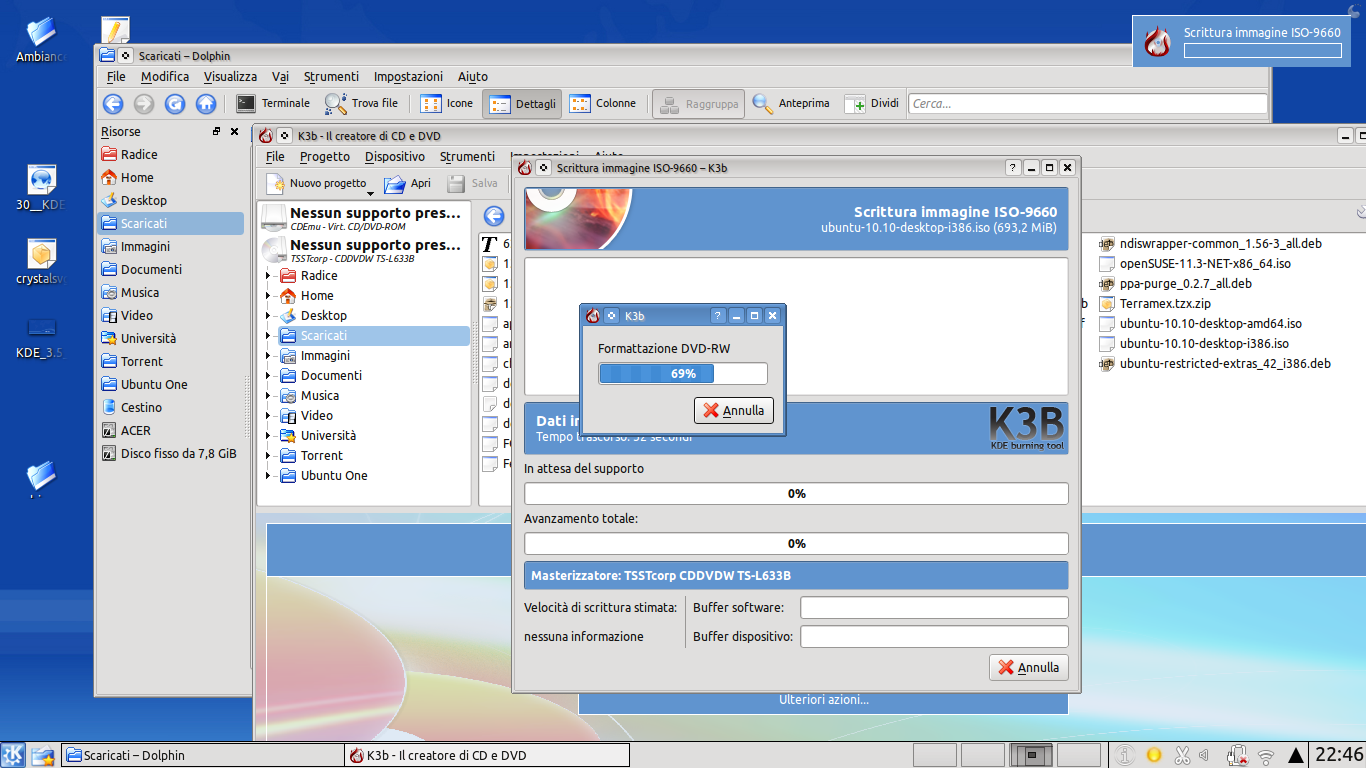Expand Radice in K3b folder tree
The image size is (1366, 768).
click(x=268, y=276)
